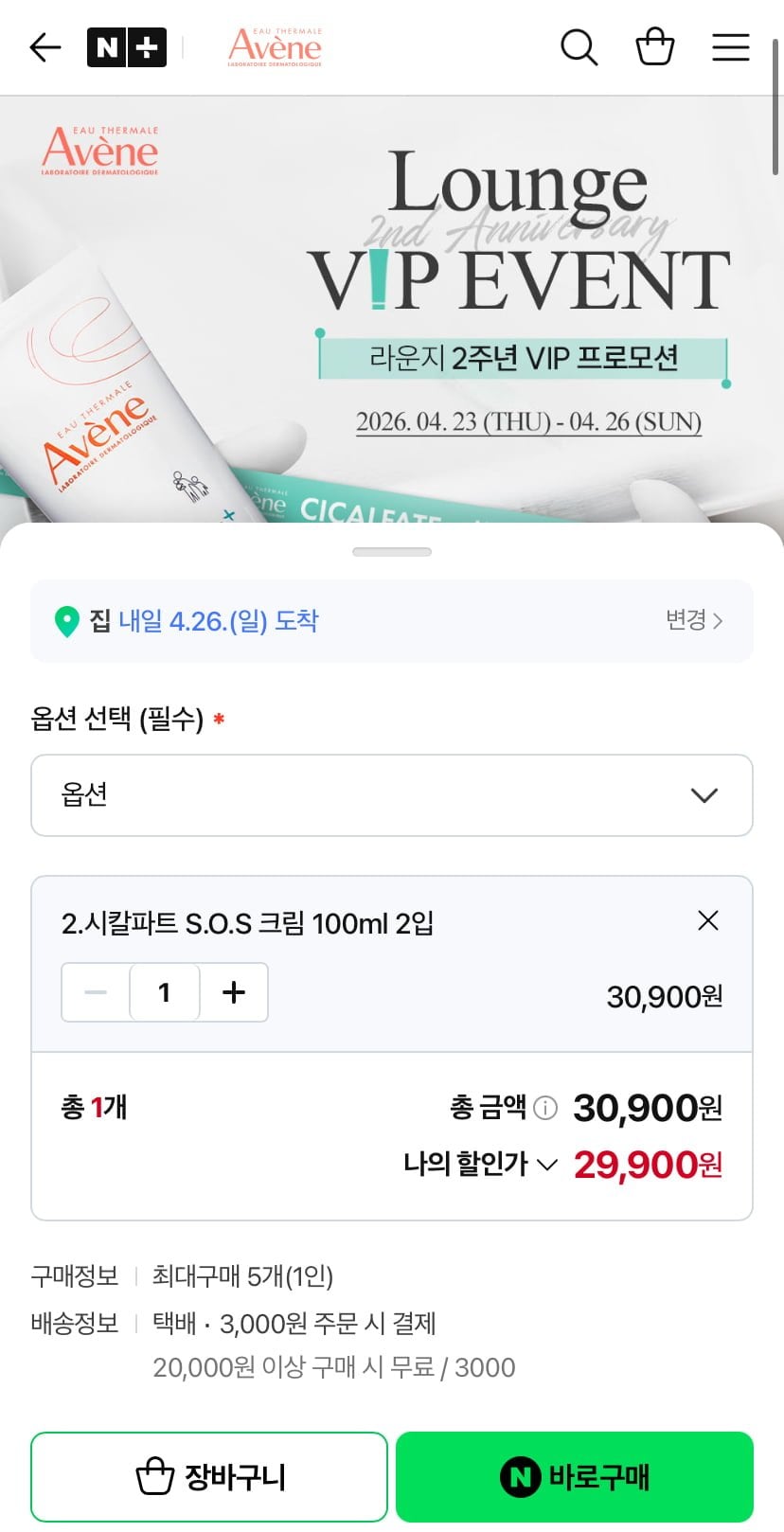Increase quantity with the plus button
Image resolution: width=784 pixels, height=1532 pixels.
(233, 992)
